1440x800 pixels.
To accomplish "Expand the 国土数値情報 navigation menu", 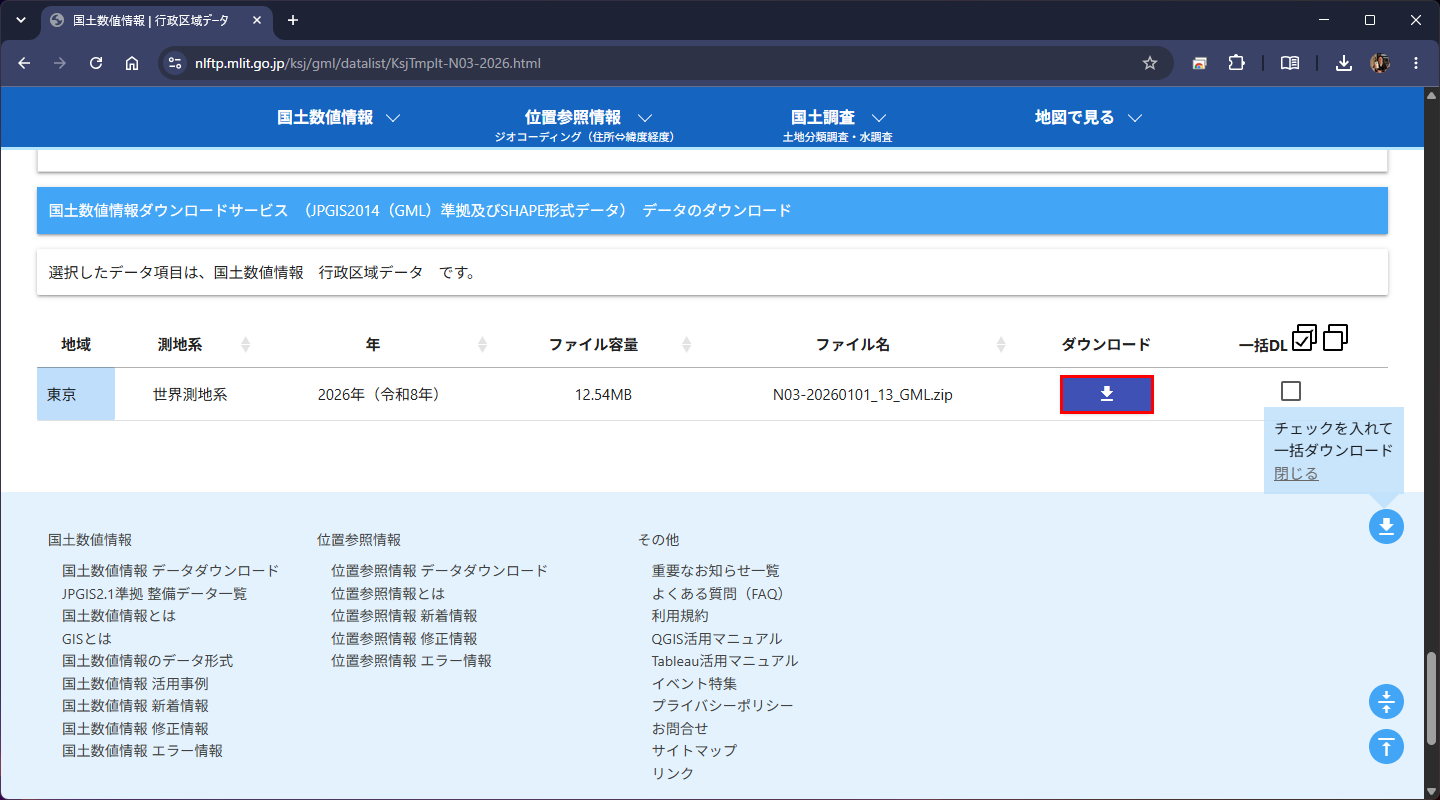I will click(x=339, y=117).
